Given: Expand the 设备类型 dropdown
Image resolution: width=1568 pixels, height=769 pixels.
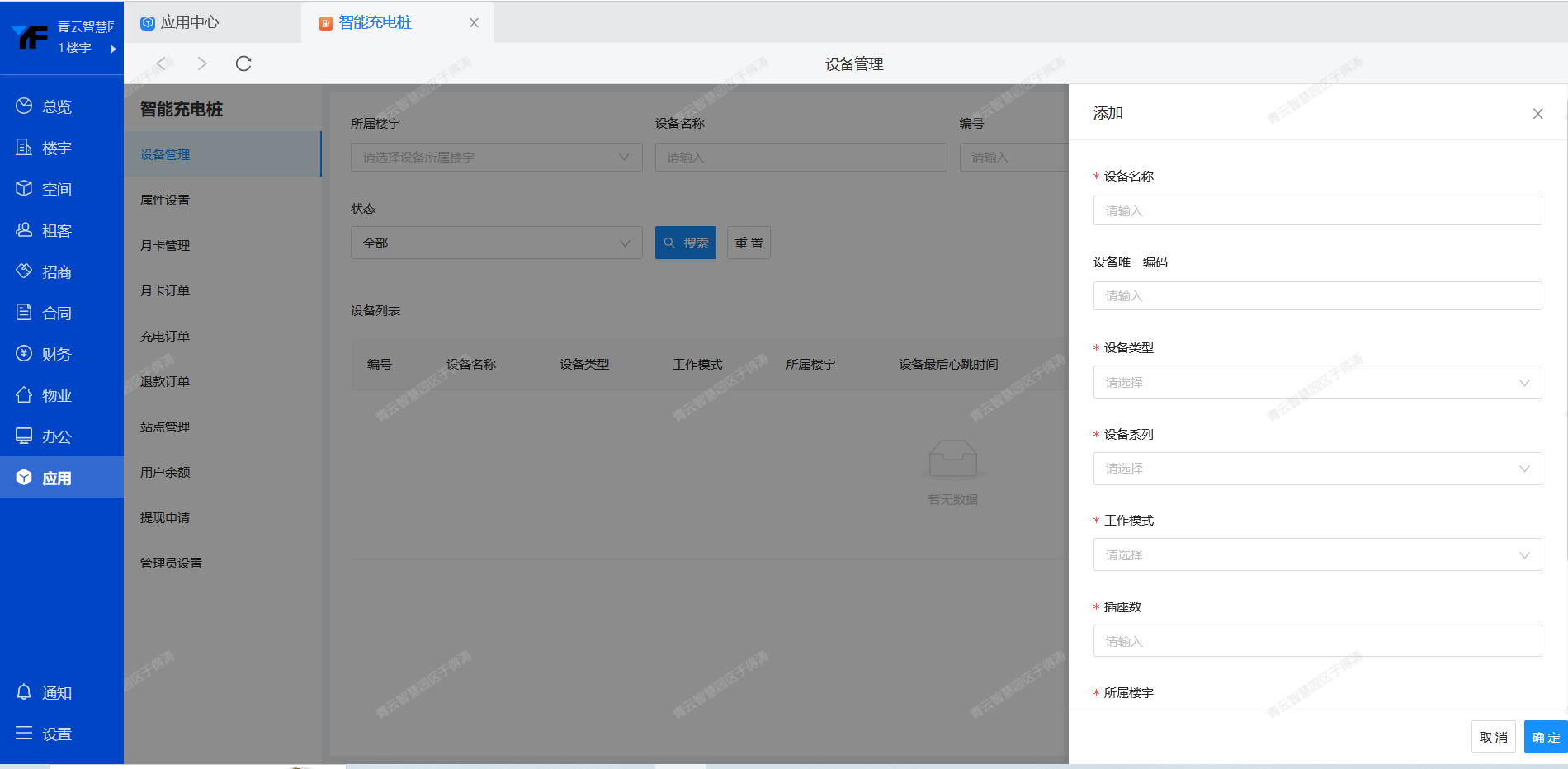Looking at the screenshot, I should (x=1317, y=382).
